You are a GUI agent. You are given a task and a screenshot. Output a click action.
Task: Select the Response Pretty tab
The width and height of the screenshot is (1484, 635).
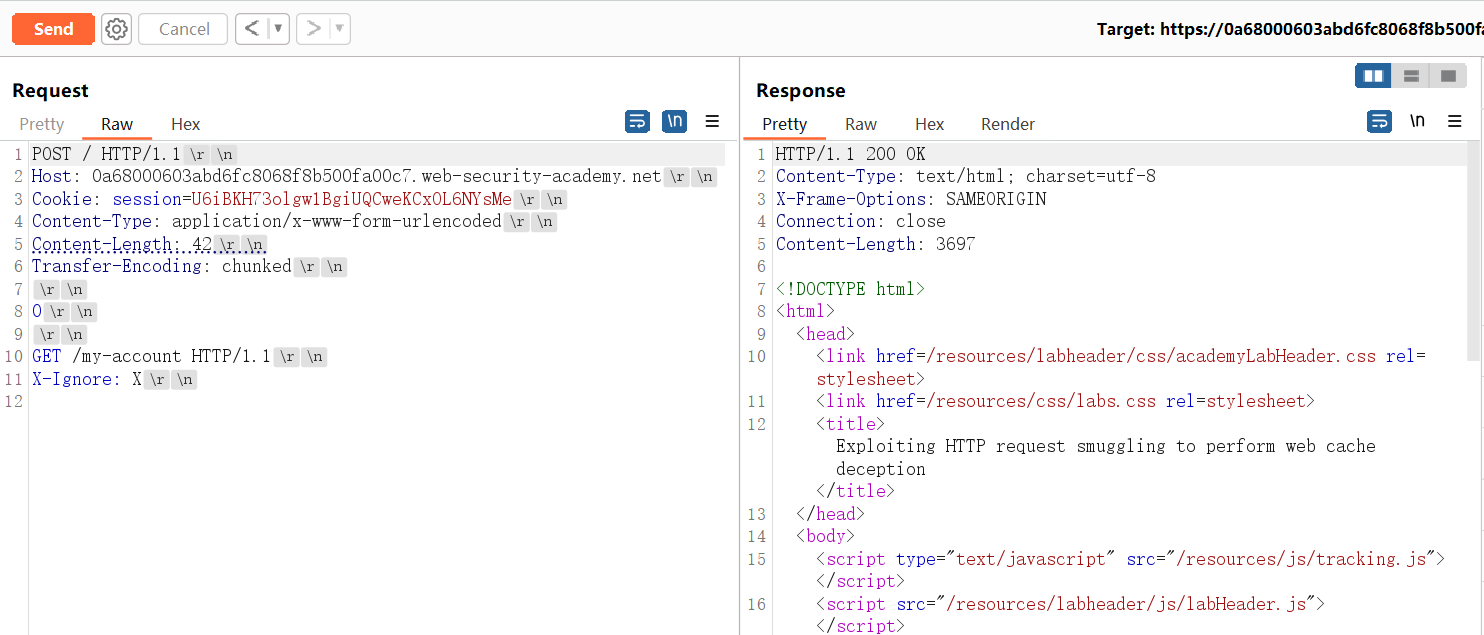click(785, 124)
